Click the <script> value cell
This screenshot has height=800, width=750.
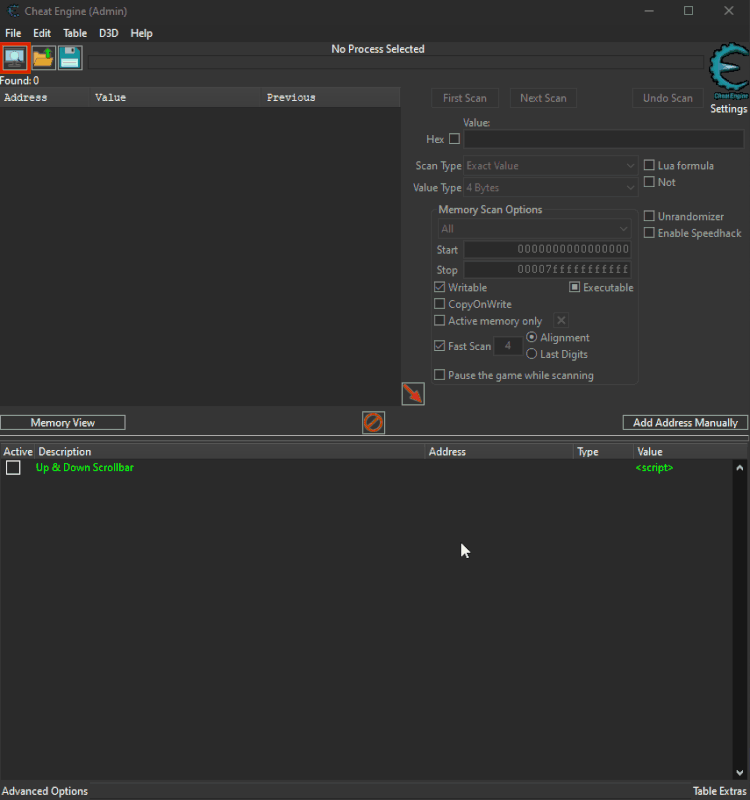point(654,467)
